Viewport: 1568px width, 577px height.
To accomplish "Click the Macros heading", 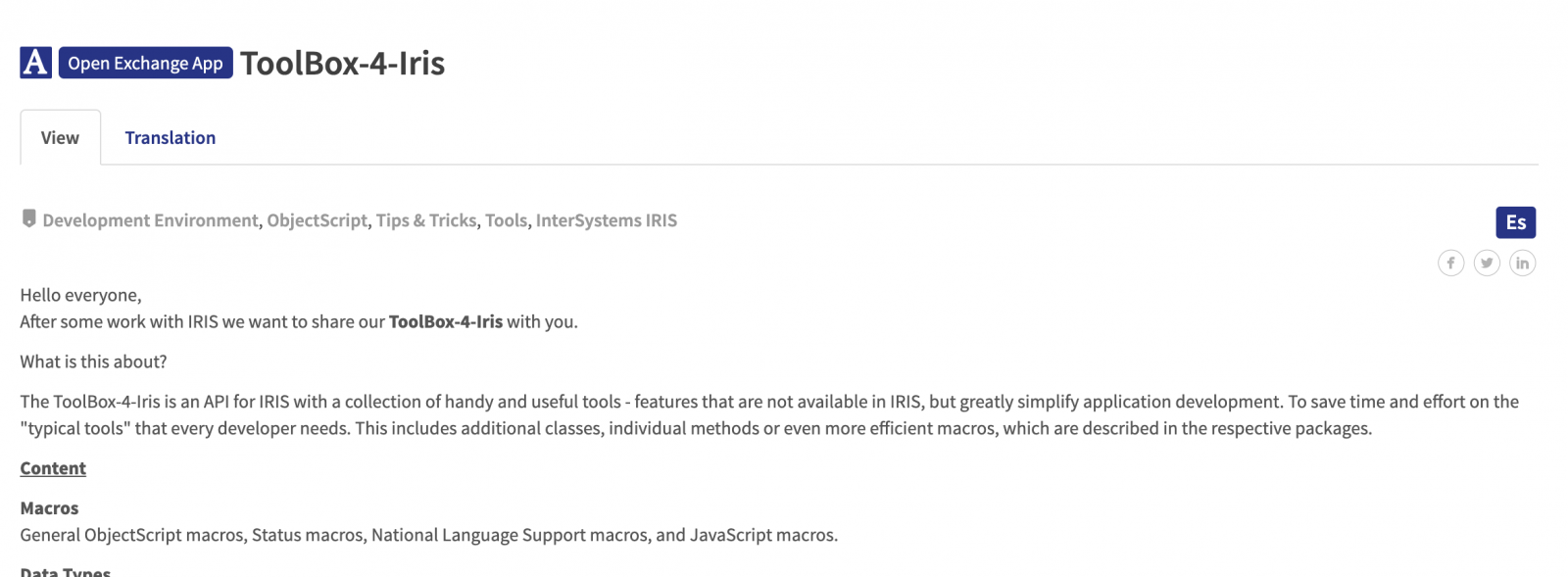I will [49, 508].
